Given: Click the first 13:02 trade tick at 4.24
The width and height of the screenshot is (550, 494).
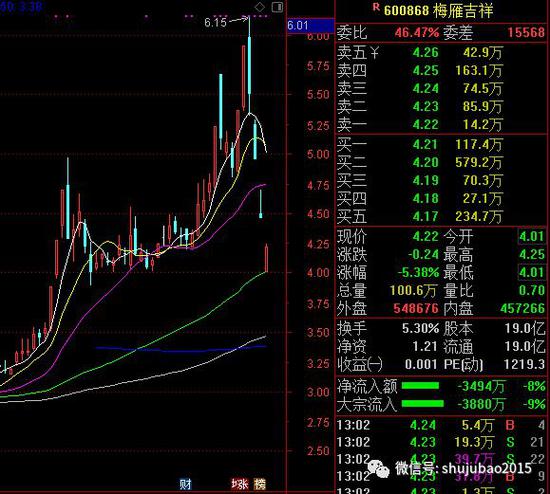Looking at the screenshot, I should pos(441,425).
